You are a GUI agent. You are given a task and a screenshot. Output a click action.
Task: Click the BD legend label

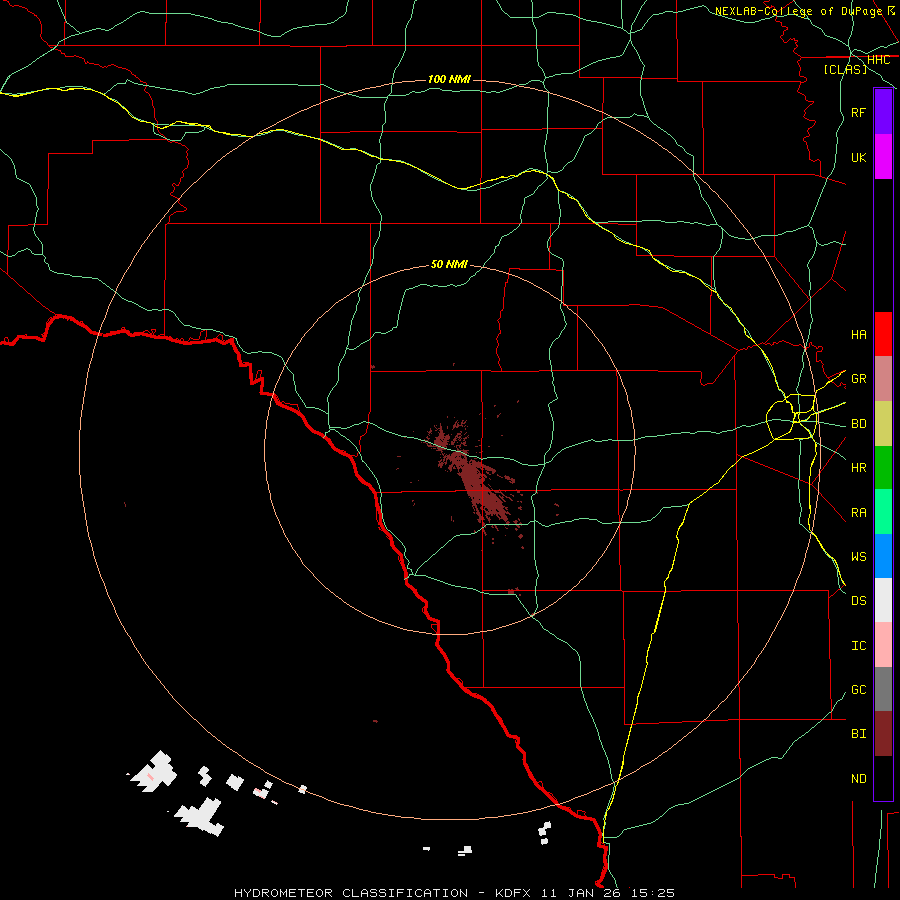[x=858, y=424]
